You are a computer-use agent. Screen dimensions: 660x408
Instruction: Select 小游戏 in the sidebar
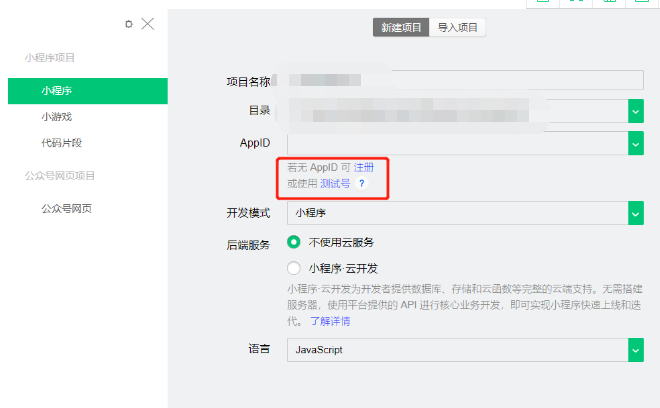[x=57, y=117]
